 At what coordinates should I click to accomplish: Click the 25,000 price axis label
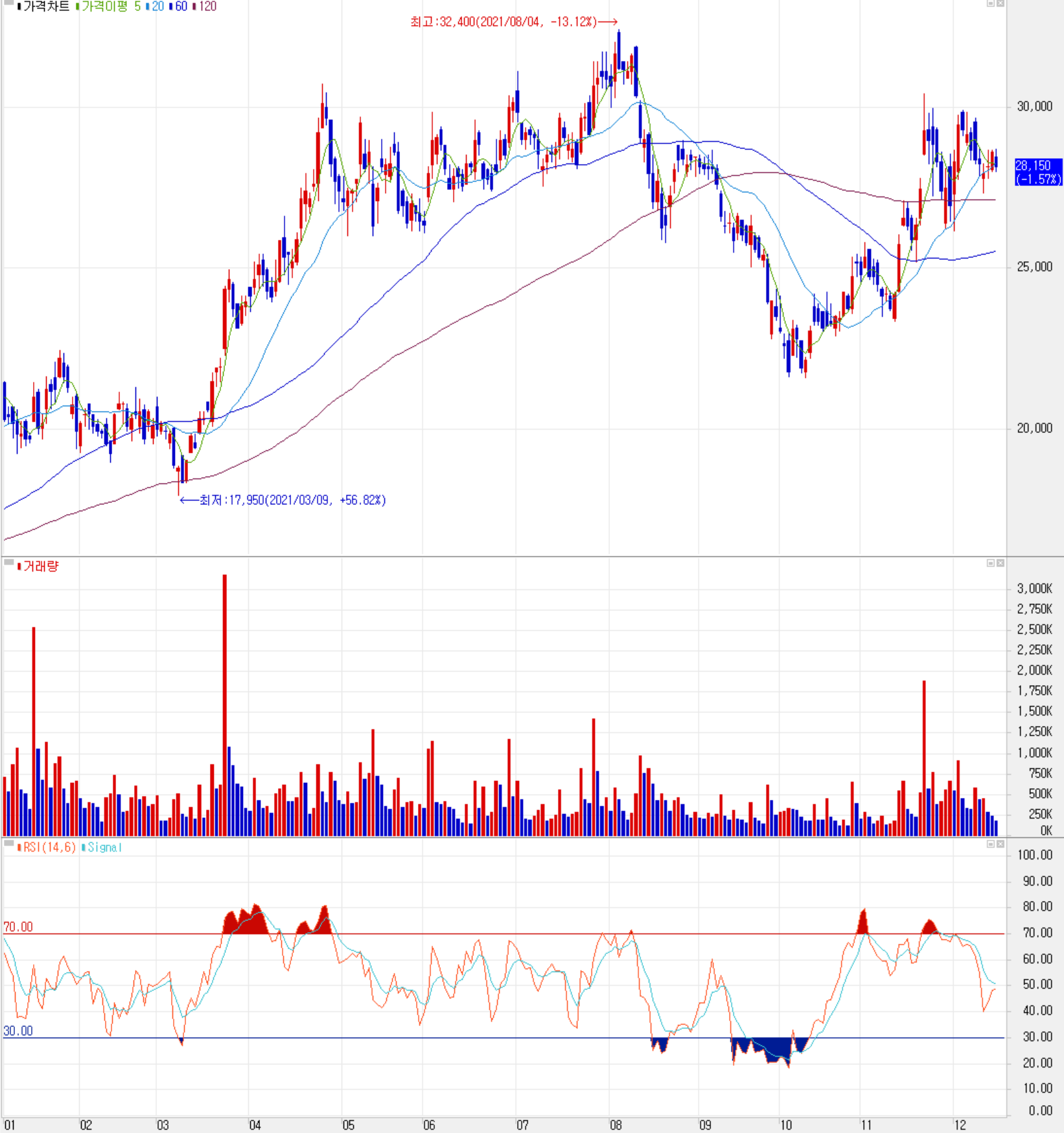coord(1035,267)
